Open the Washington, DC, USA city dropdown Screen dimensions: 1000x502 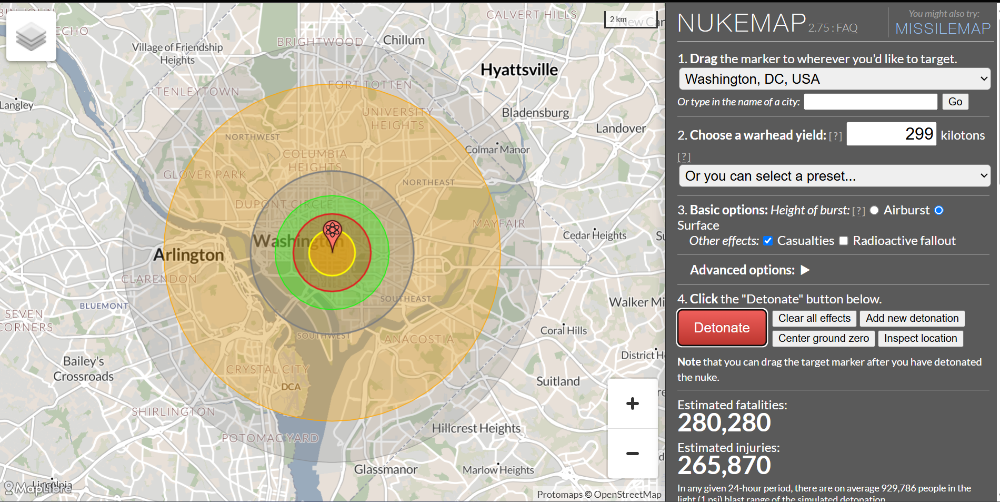click(x=834, y=79)
